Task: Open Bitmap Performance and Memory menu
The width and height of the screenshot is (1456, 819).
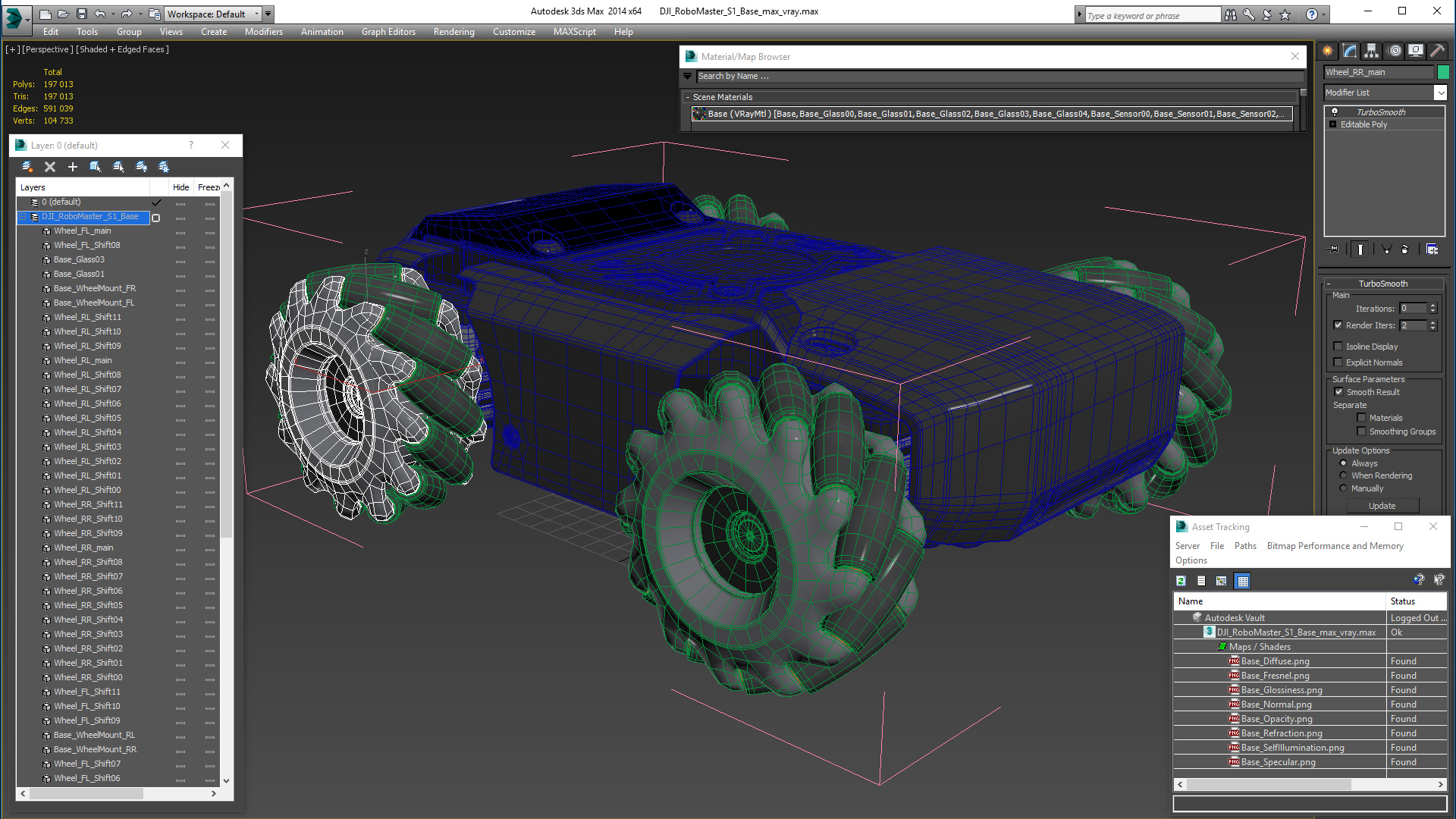Action: coord(1335,546)
